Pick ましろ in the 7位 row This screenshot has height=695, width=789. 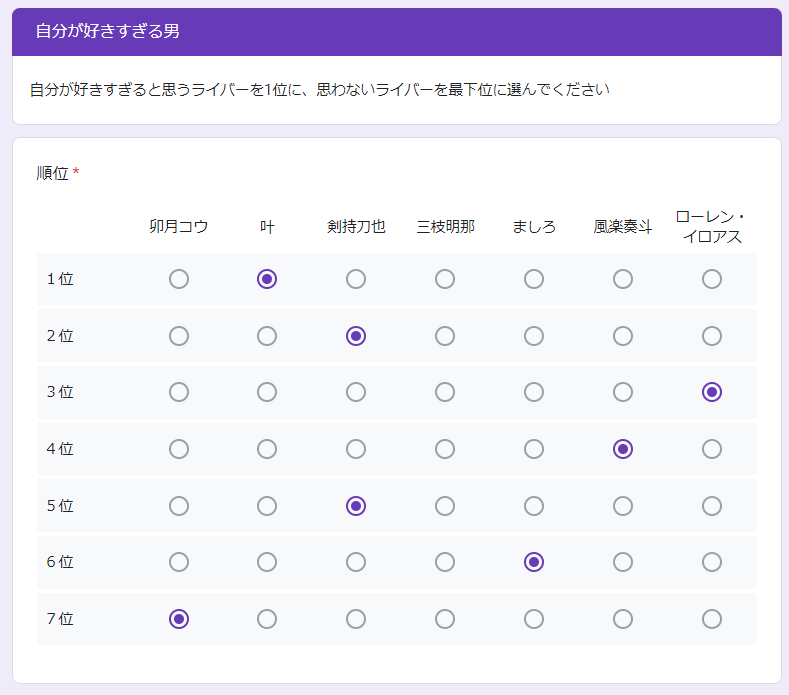point(534,619)
